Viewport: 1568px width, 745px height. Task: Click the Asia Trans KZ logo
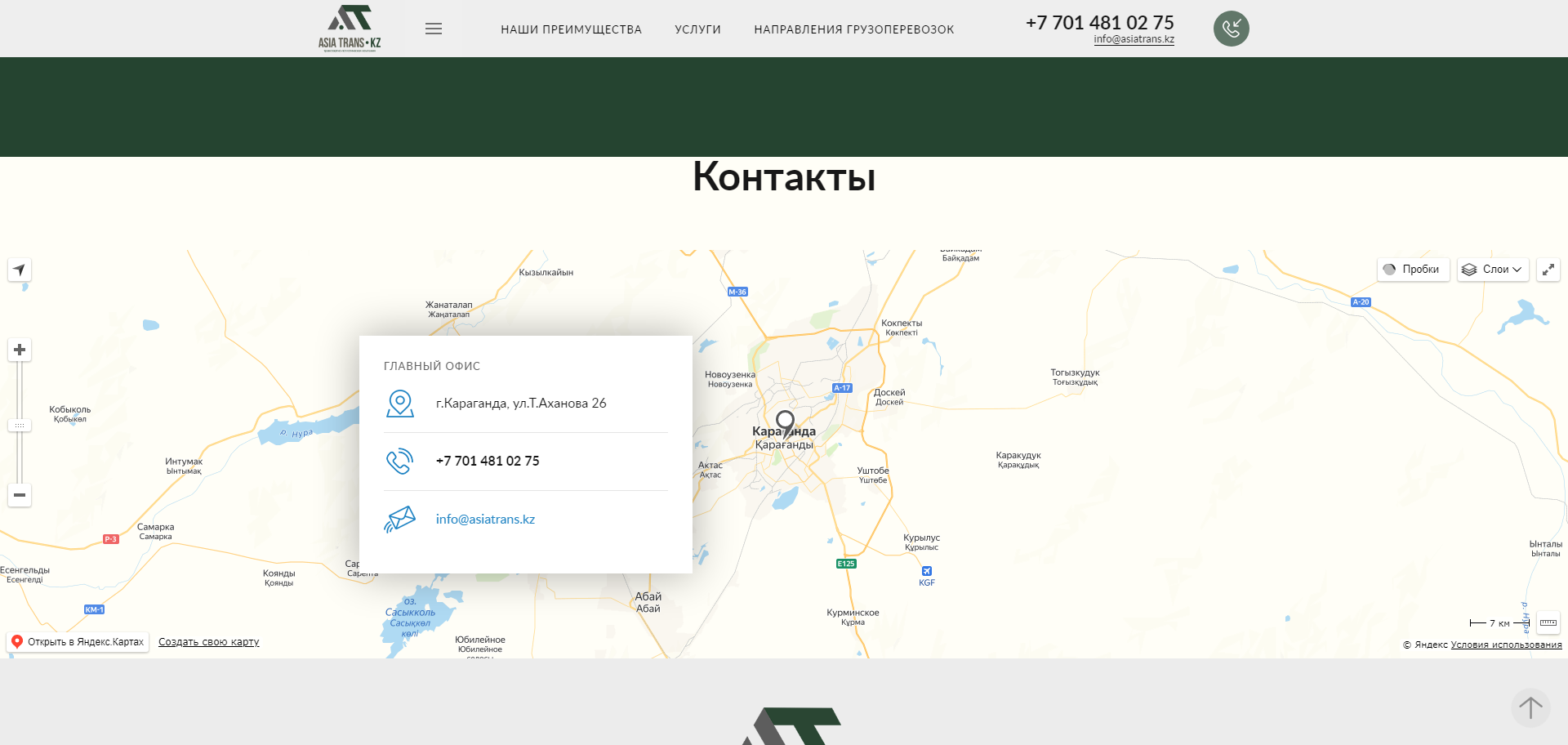(x=350, y=29)
